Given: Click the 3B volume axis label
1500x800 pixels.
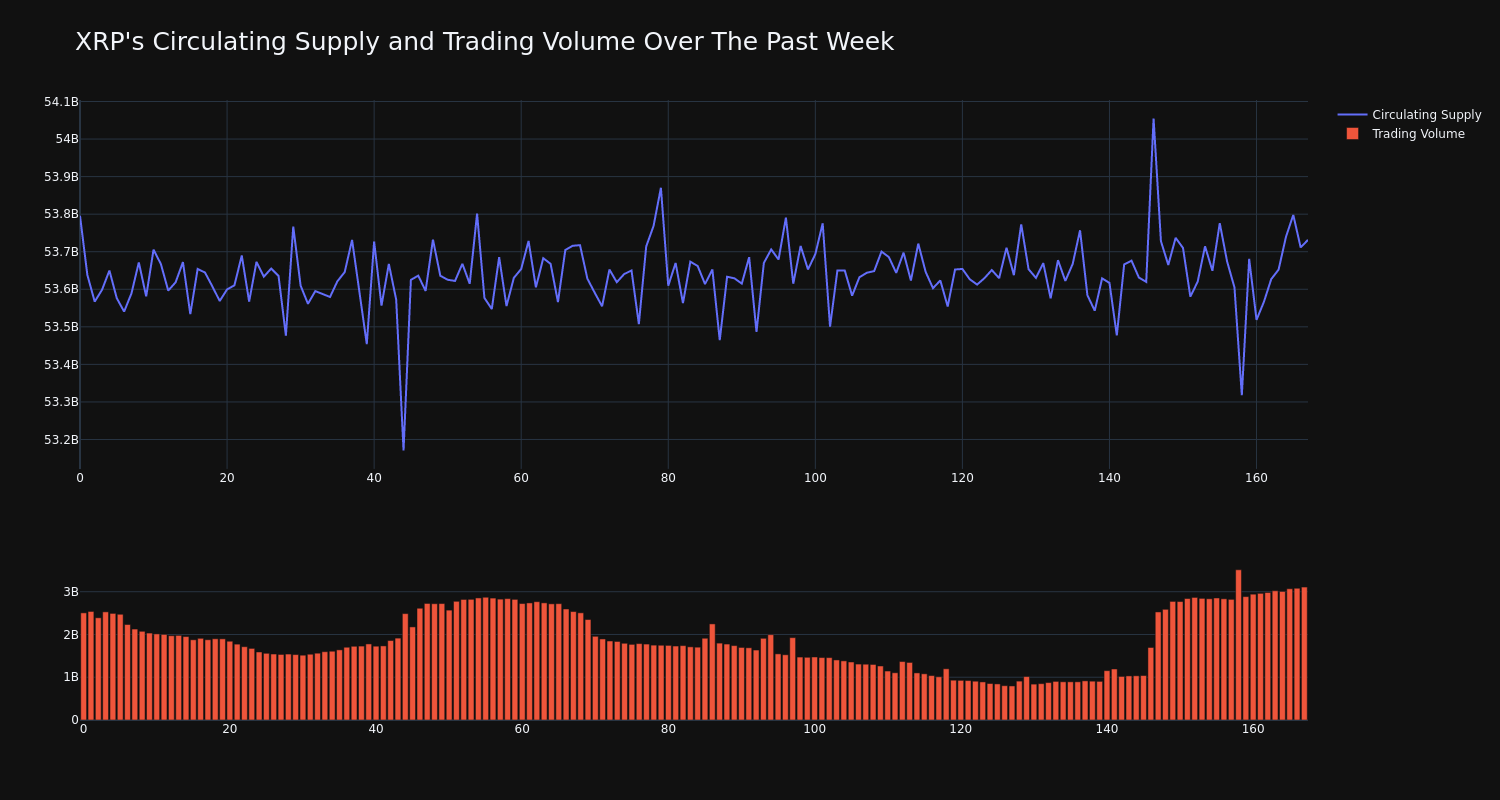Looking at the screenshot, I should 71,592.
